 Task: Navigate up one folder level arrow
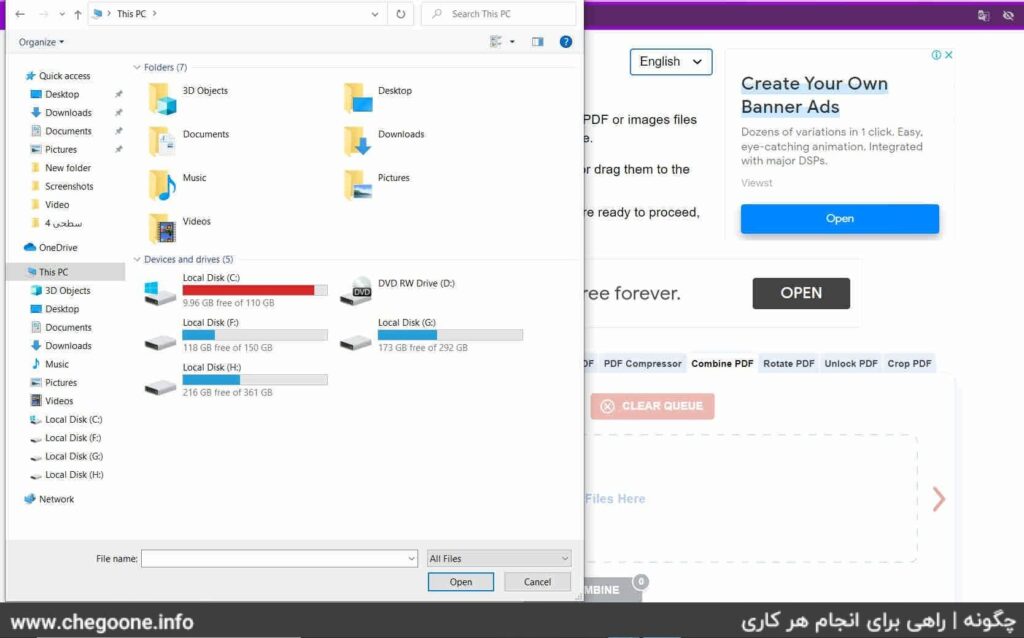point(78,14)
